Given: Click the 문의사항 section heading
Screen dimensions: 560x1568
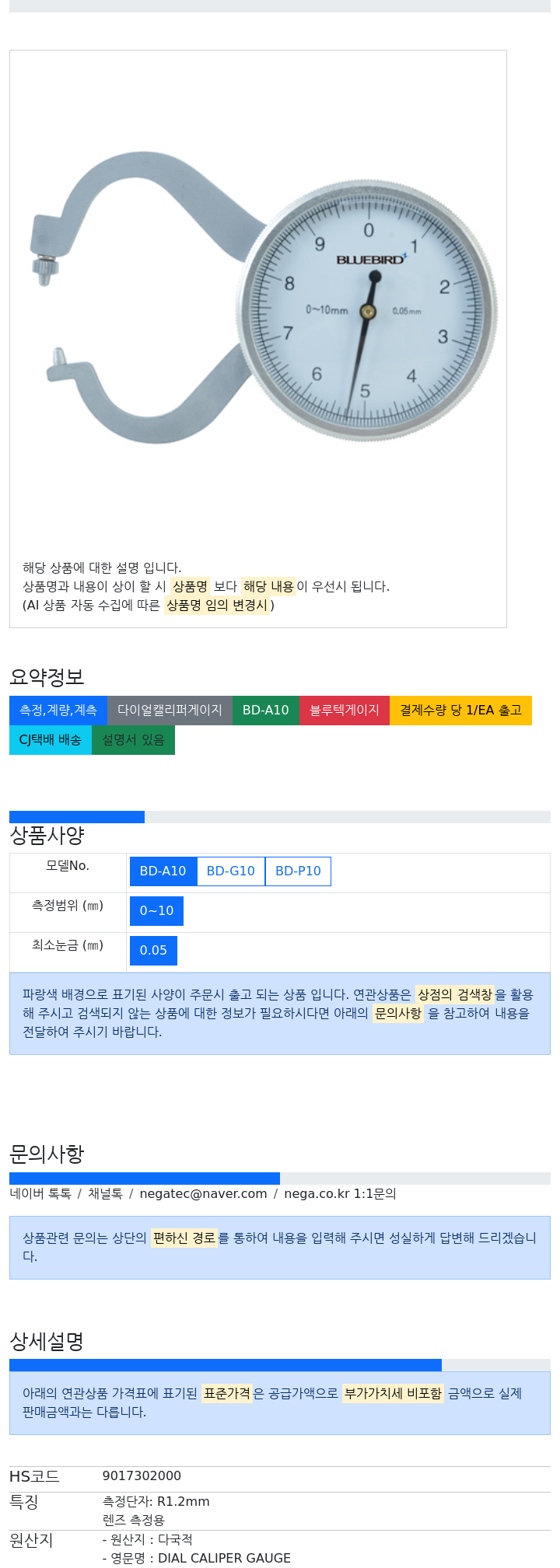Looking at the screenshot, I should pyautogui.click(x=47, y=1154).
